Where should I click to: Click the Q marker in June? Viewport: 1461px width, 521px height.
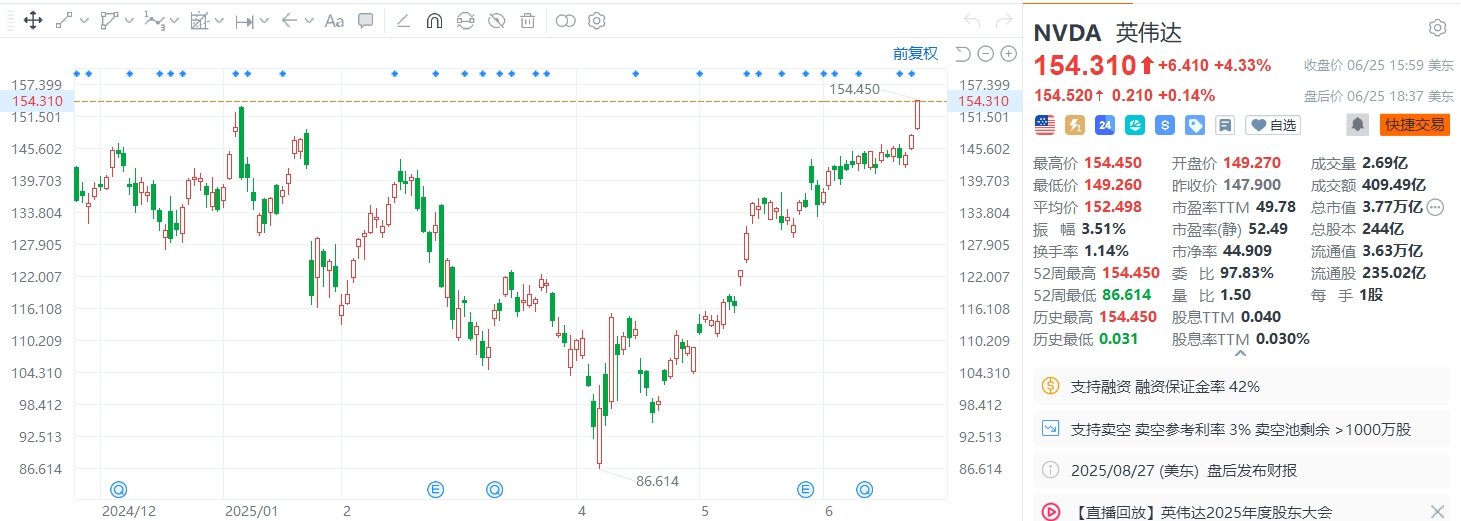(863, 489)
